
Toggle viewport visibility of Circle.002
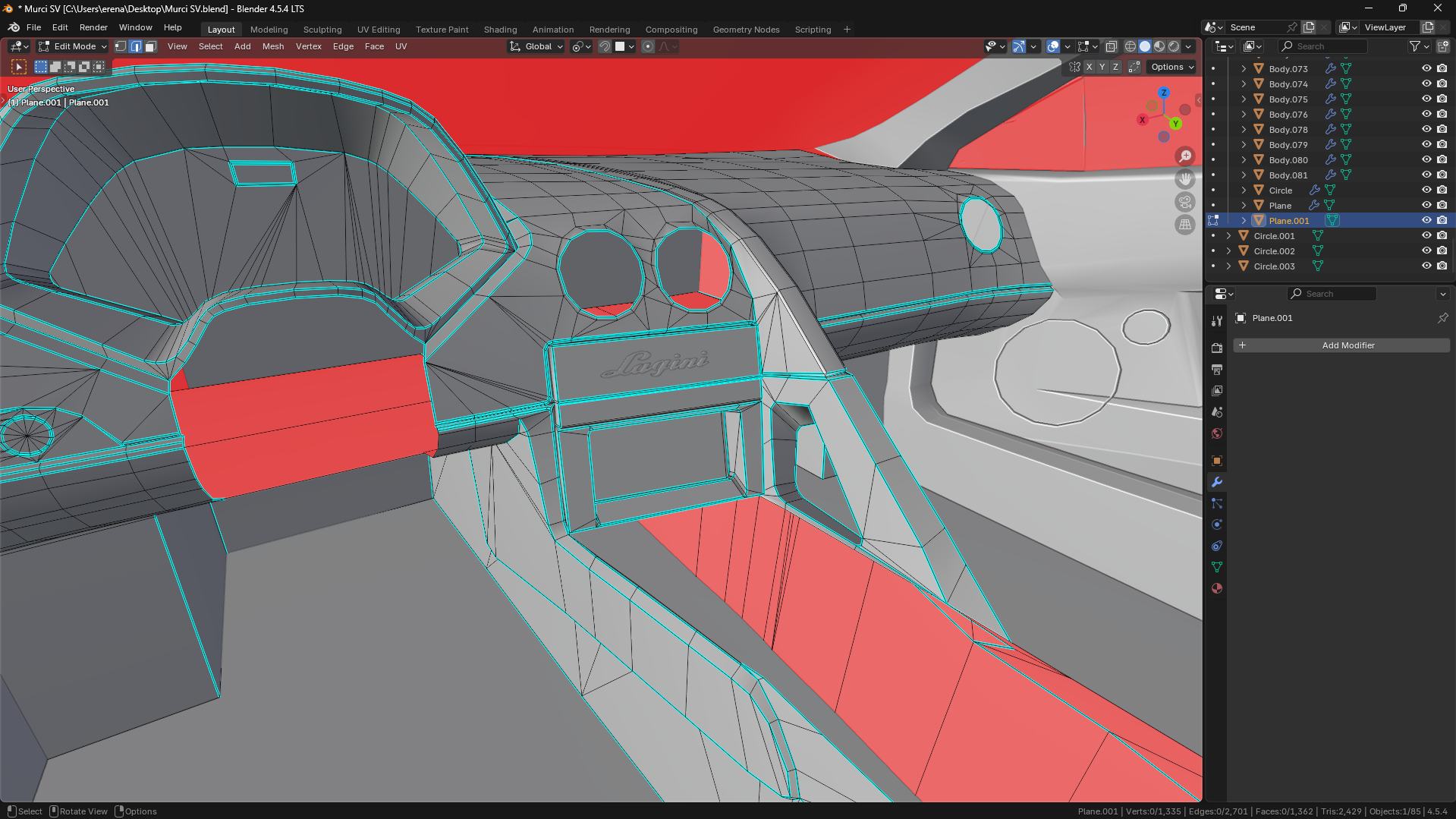1426,250
